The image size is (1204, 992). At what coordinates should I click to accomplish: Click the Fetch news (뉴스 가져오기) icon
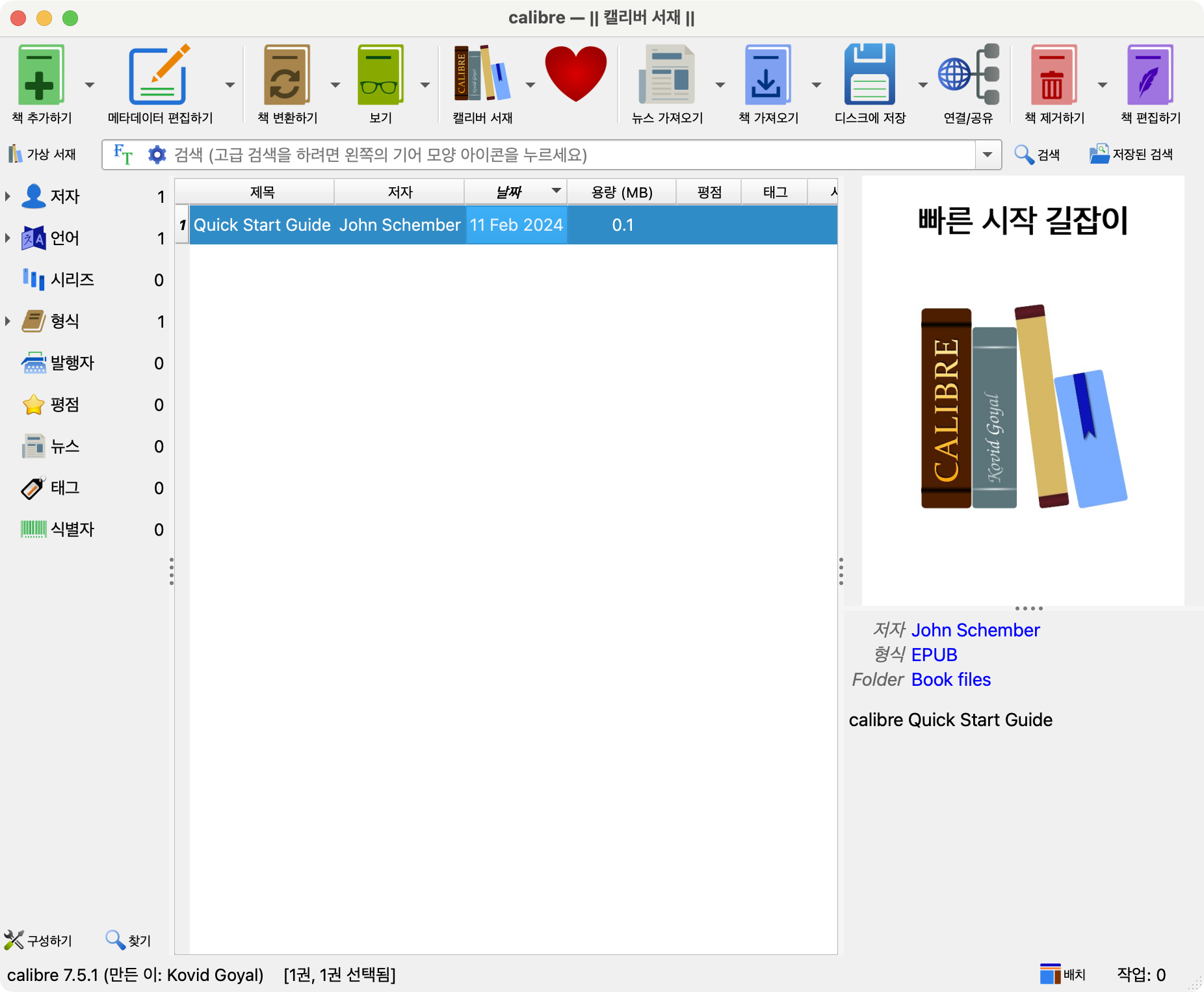pyautogui.click(x=667, y=75)
